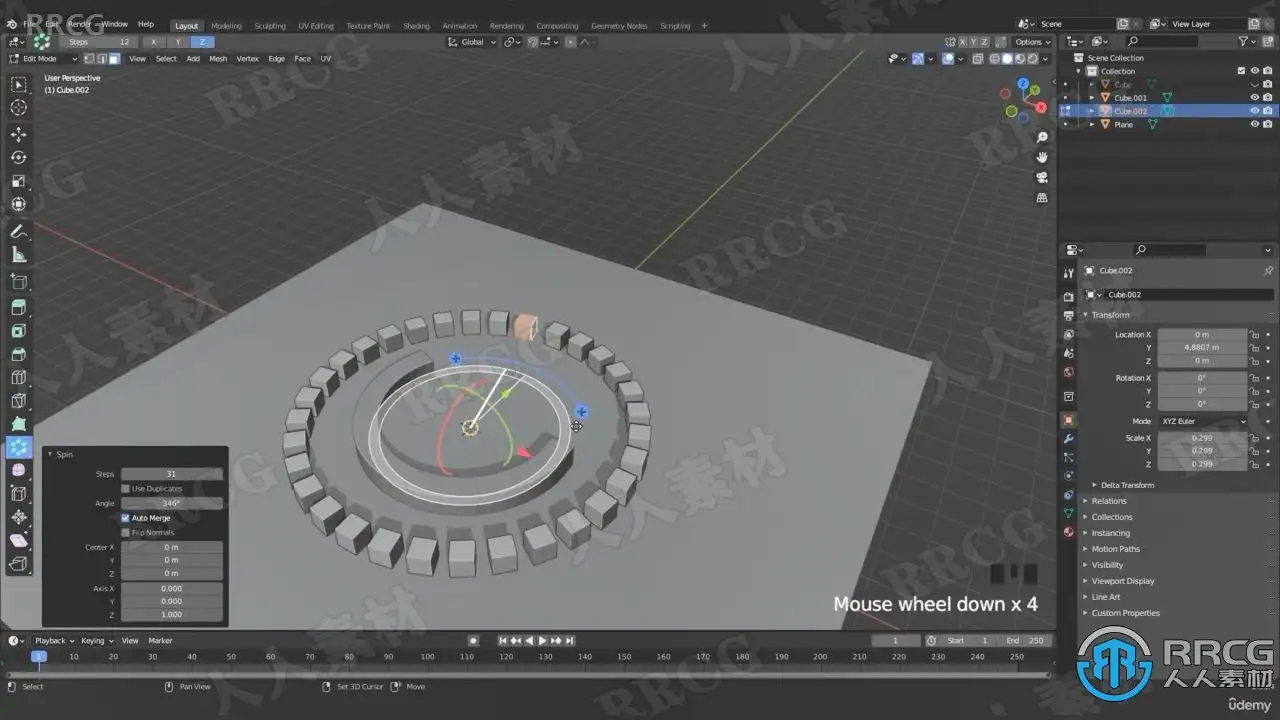Switch to face select mode

pyautogui.click(x=115, y=59)
